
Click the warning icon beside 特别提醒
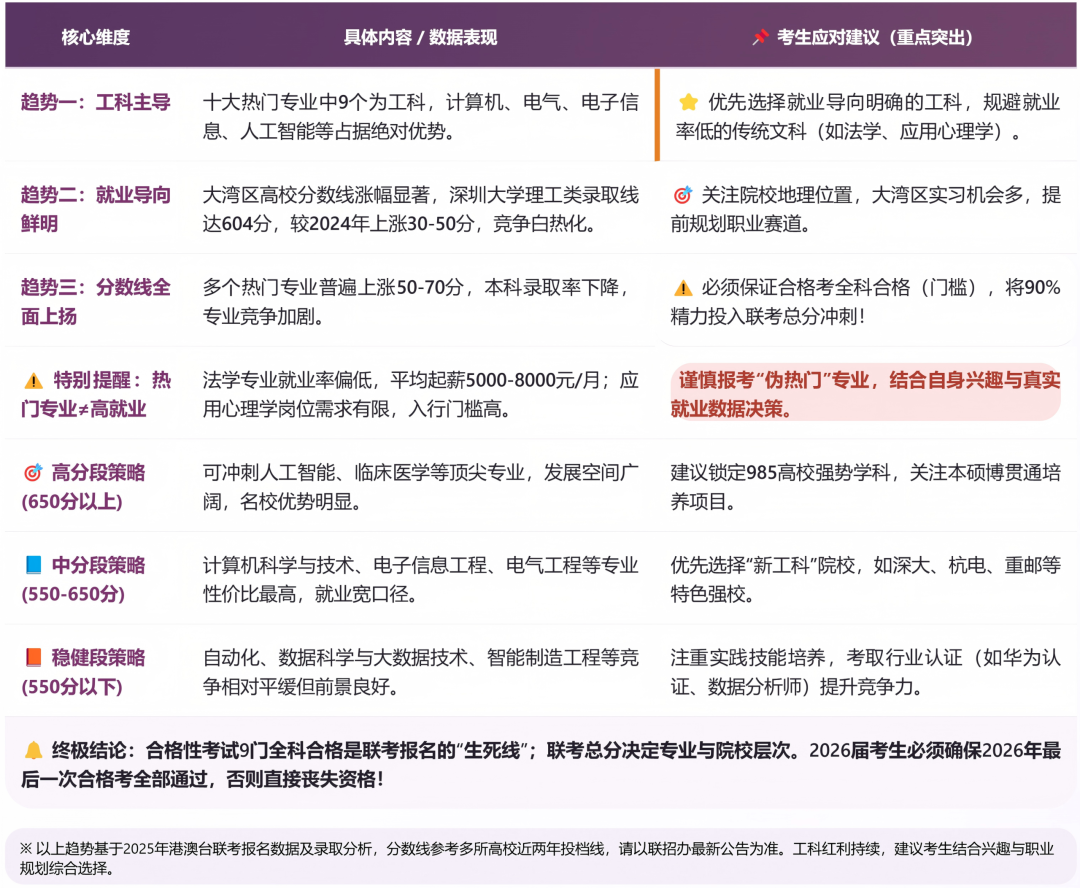click(33, 380)
